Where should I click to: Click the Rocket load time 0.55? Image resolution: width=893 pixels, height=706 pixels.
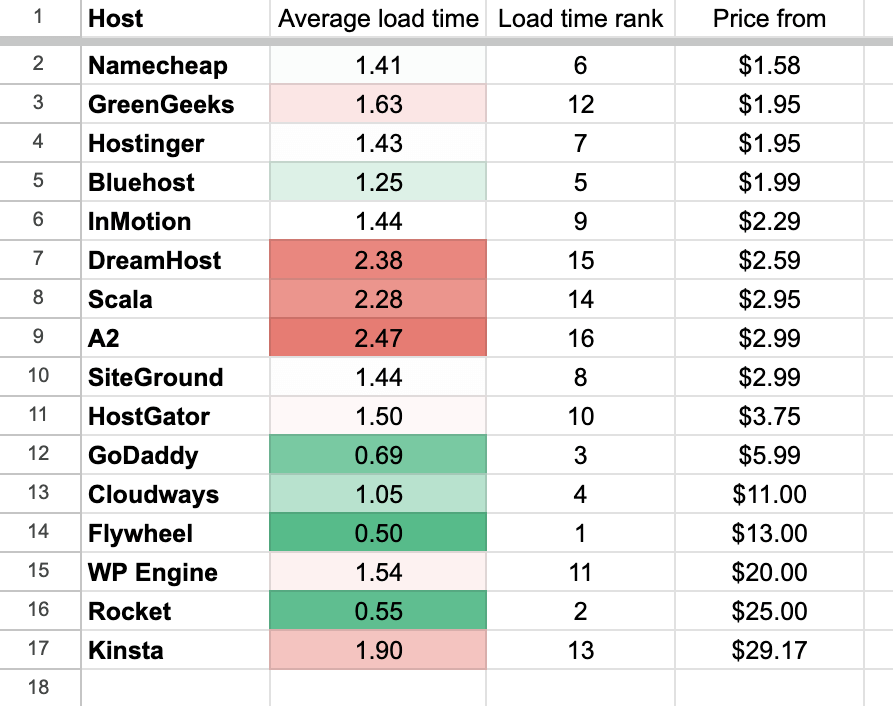click(x=378, y=612)
